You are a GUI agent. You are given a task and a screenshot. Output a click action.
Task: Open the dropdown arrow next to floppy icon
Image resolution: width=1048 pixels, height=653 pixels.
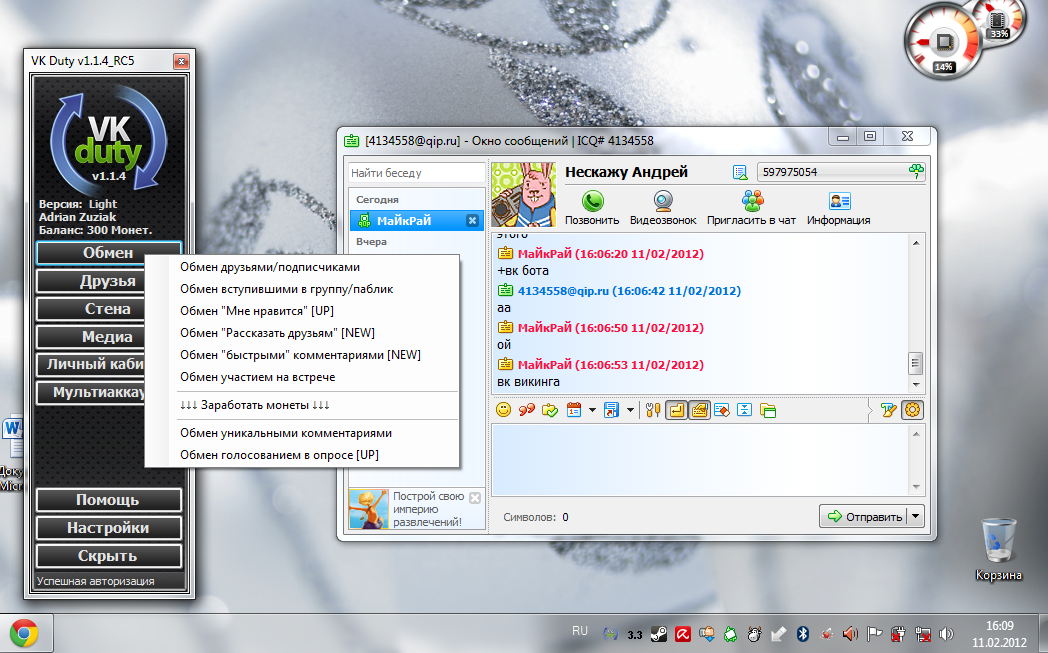630,410
